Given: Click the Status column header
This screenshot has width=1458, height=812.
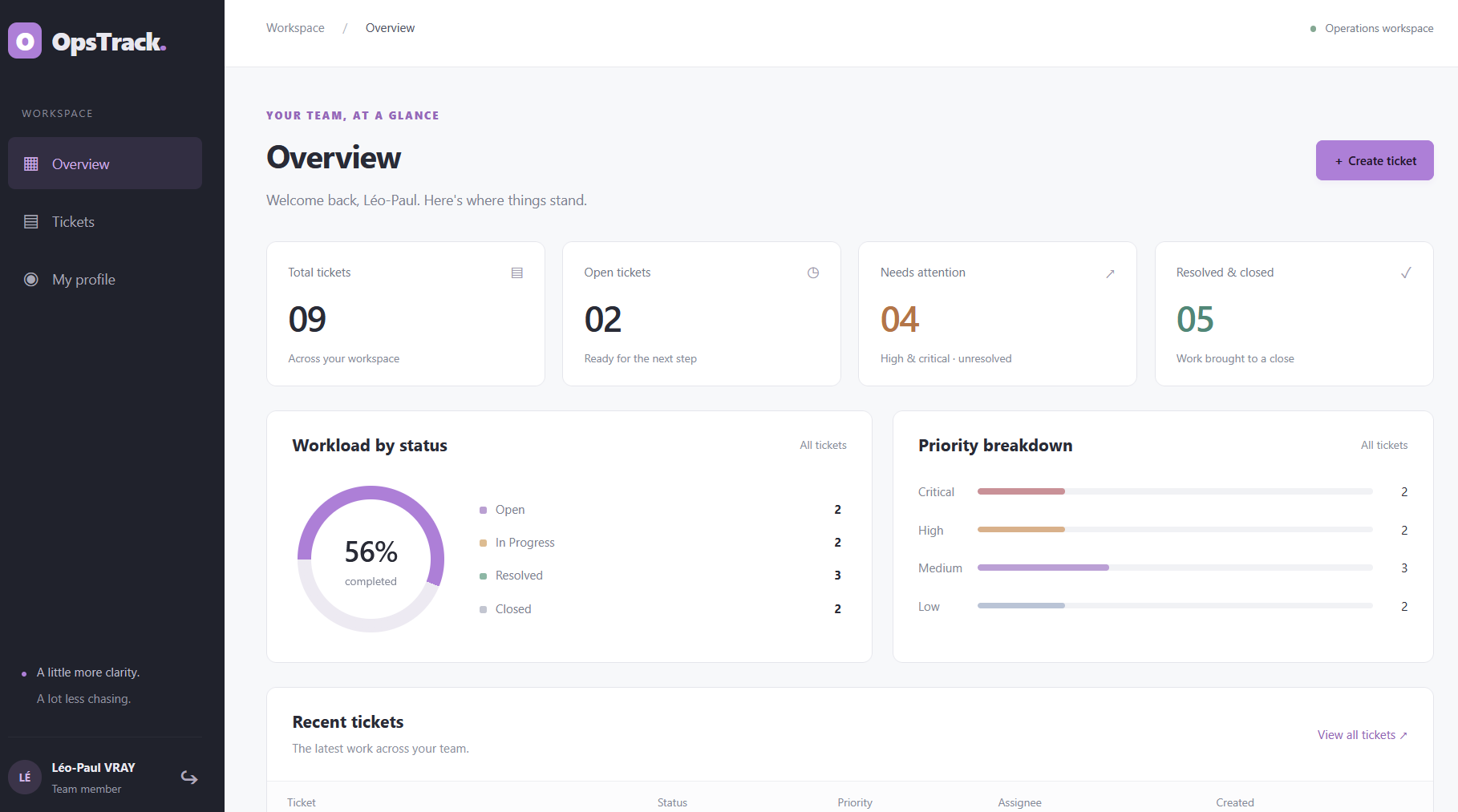Looking at the screenshot, I should (672, 802).
